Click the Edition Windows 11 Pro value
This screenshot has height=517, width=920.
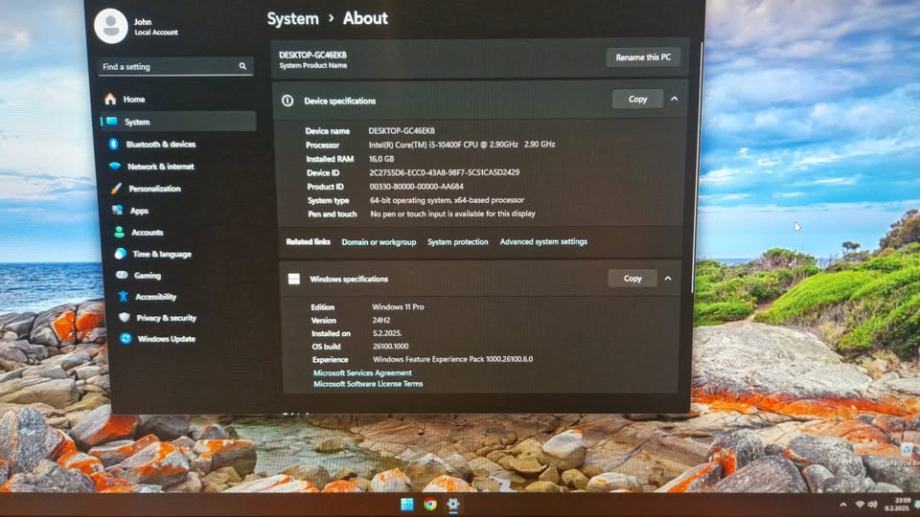(398, 307)
